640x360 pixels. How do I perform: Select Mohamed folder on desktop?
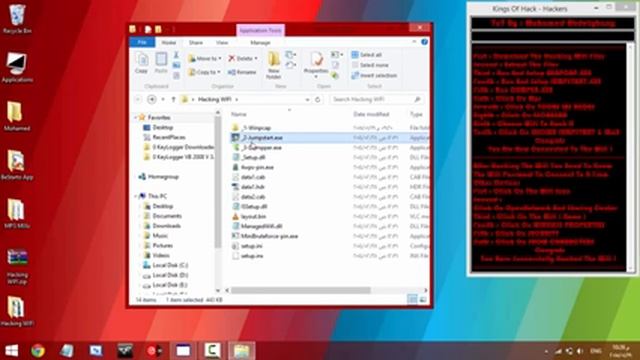point(17,116)
